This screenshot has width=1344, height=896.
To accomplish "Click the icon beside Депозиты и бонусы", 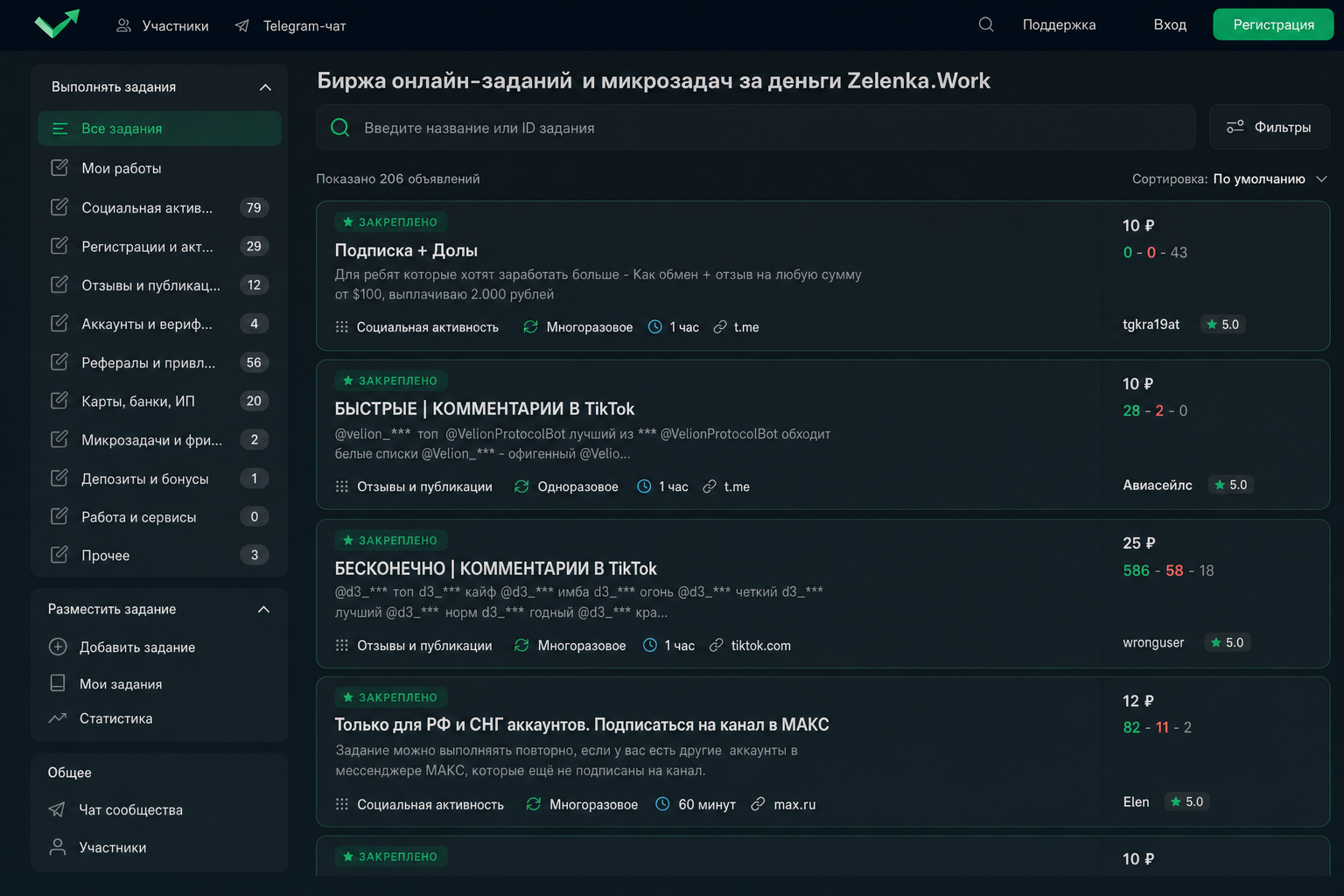I will pyautogui.click(x=59, y=478).
